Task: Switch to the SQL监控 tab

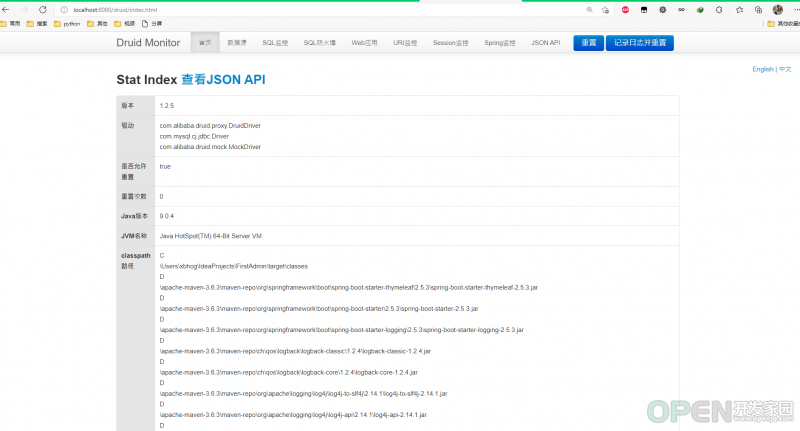Action: point(275,43)
